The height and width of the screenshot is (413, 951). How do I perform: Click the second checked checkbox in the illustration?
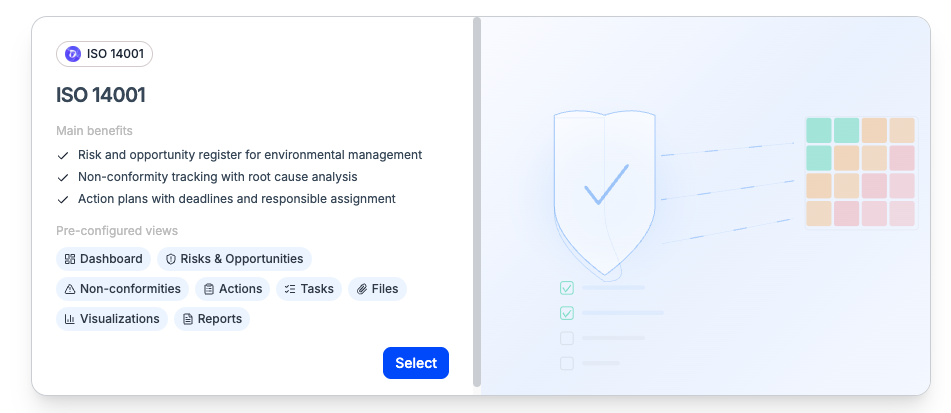coord(566,313)
